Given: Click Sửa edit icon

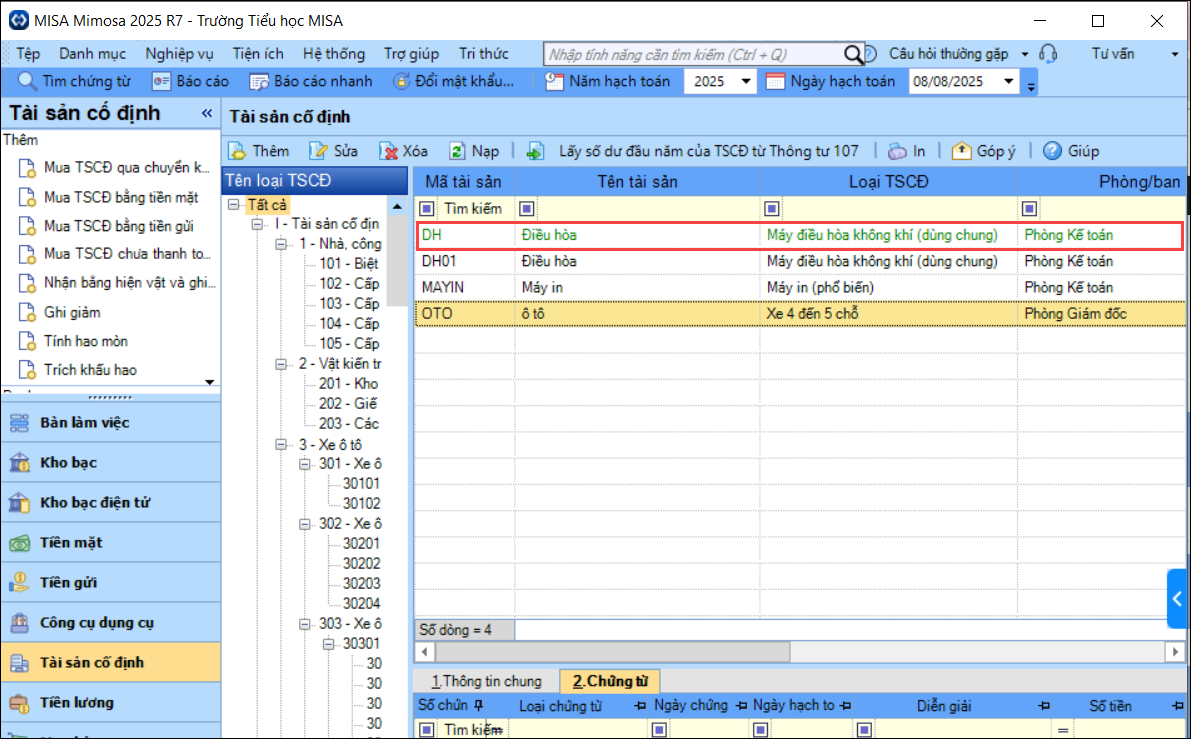Looking at the screenshot, I should click(x=317, y=151).
